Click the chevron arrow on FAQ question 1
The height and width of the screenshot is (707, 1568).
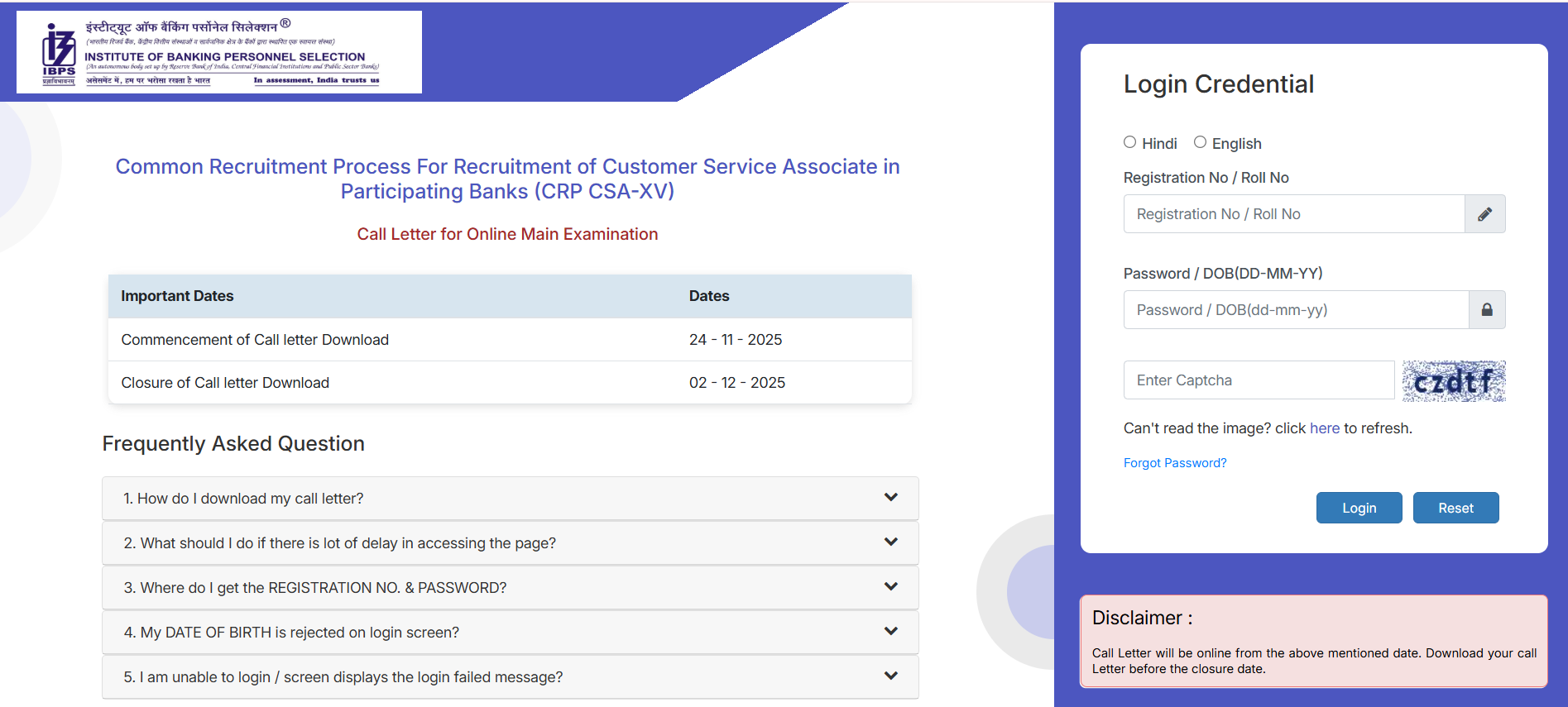[x=890, y=498]
